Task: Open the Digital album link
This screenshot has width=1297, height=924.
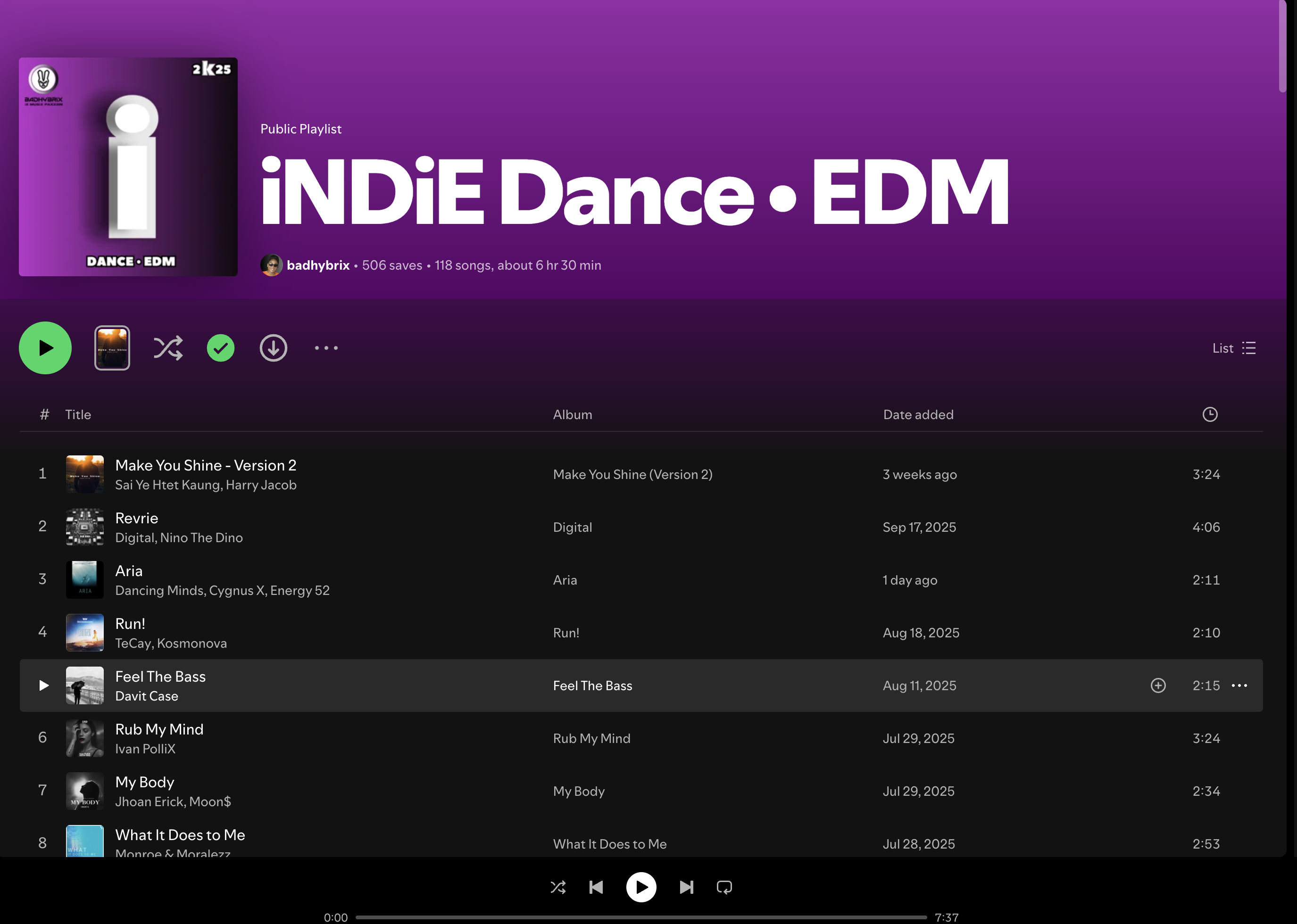Action: [573, 528]
